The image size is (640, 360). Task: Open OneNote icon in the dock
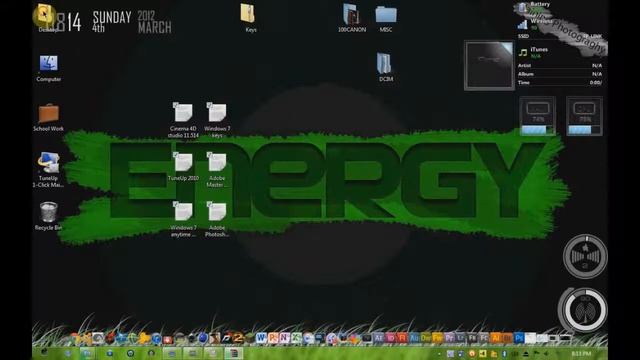coord(284,338)
